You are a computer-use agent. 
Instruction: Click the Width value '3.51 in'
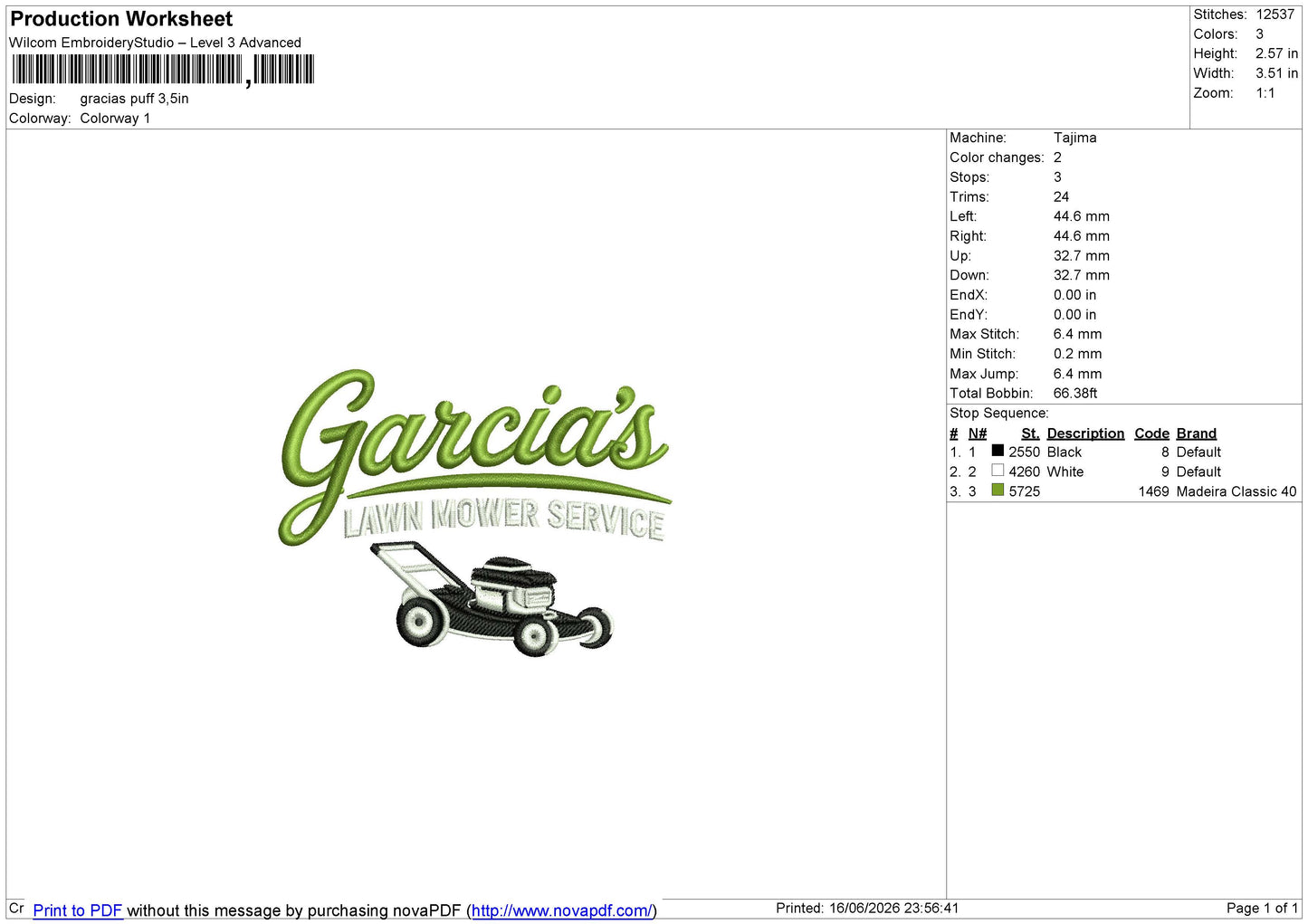(1276, 73)
